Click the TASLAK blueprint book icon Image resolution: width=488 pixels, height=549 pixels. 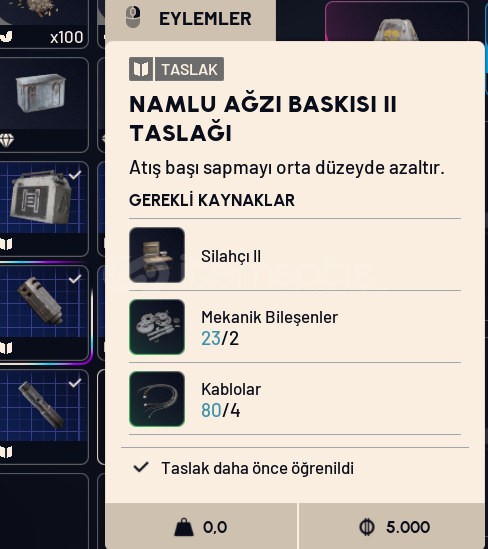[141, 69]
